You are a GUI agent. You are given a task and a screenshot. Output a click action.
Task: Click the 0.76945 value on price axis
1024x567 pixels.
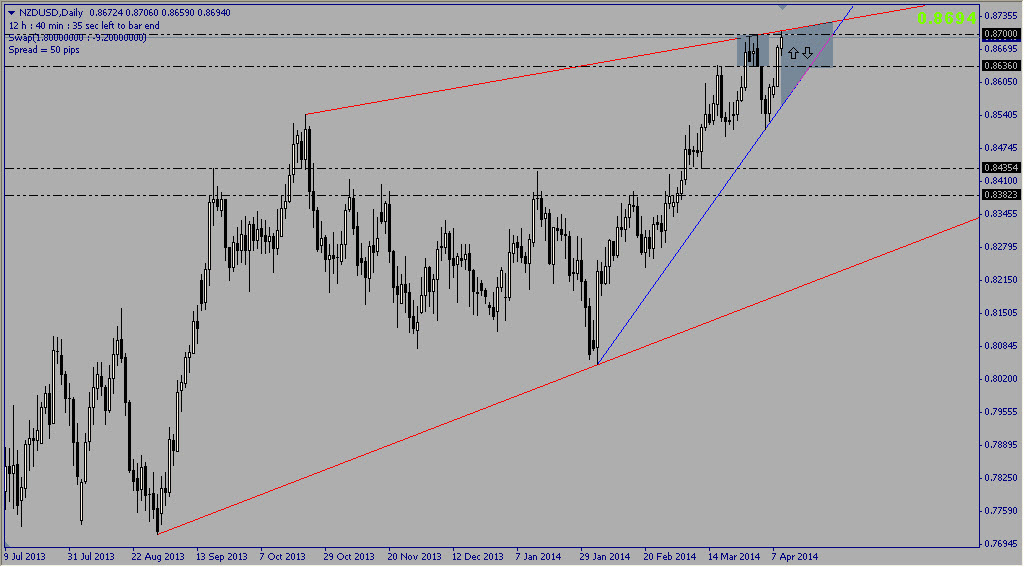[1000, 544]
